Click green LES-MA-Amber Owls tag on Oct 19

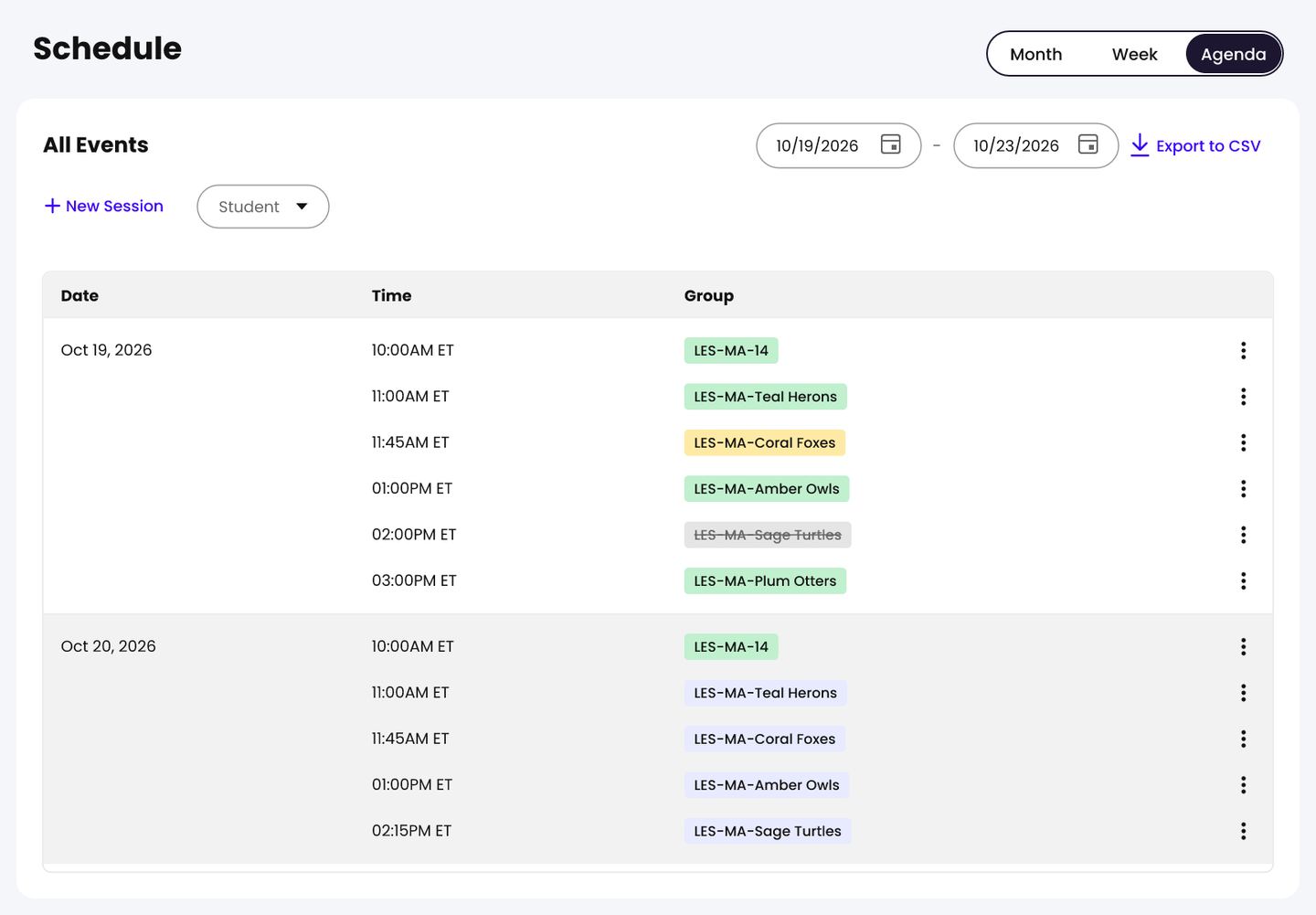pos(767,489)
